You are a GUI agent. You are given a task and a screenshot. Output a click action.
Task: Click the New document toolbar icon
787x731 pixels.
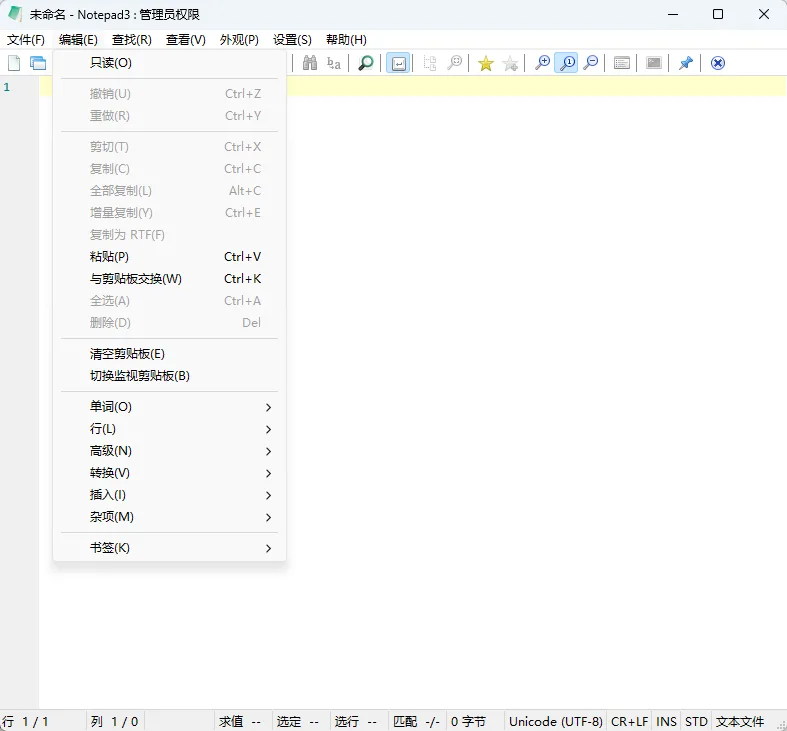(14, 63)
